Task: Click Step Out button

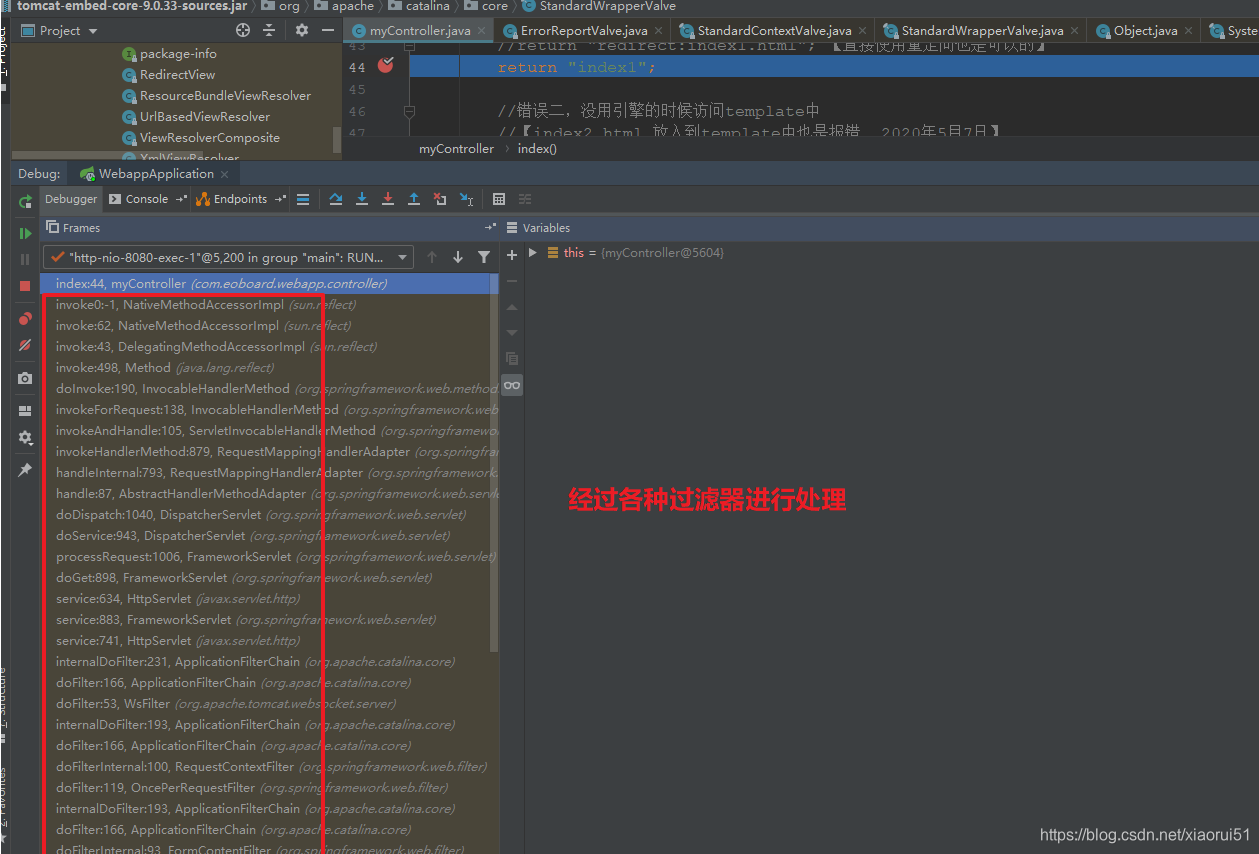Action: pos(414,199)
